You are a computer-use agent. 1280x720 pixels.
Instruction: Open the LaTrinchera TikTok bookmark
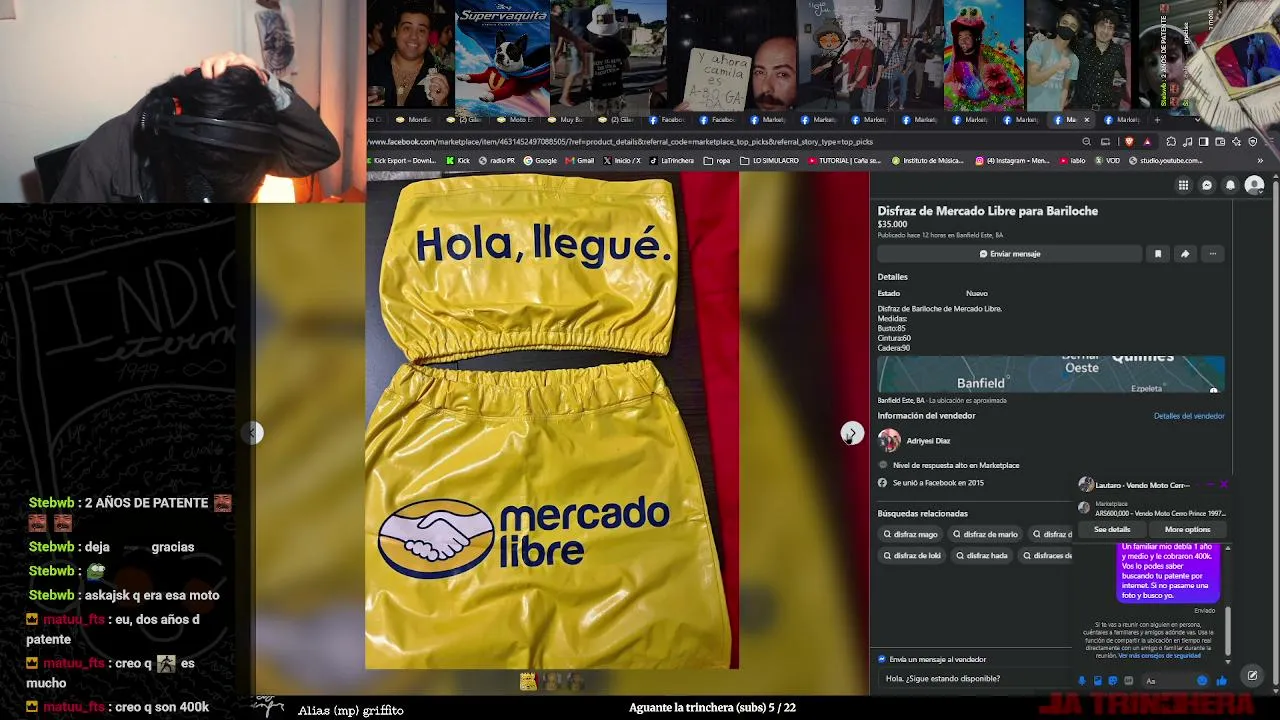672,160
